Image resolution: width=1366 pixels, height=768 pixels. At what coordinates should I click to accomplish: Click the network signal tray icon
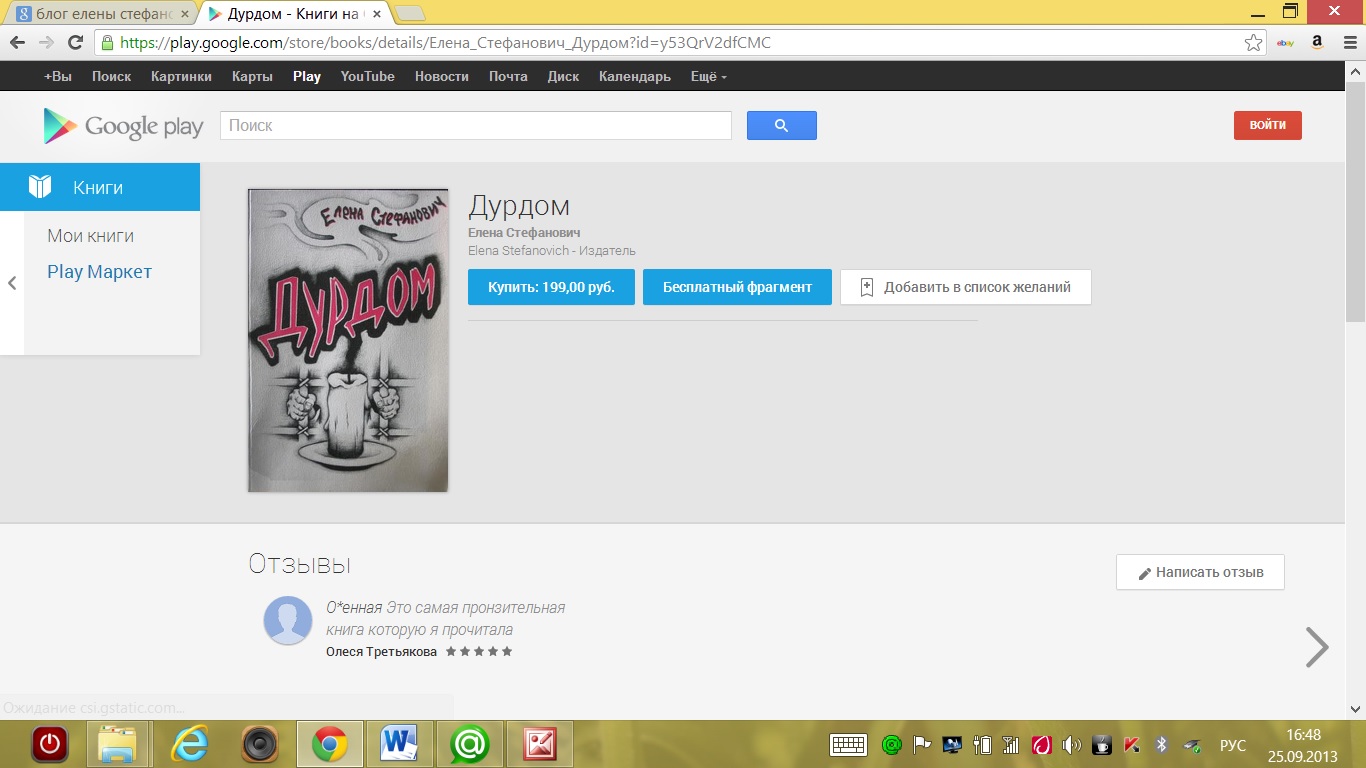1010,745
